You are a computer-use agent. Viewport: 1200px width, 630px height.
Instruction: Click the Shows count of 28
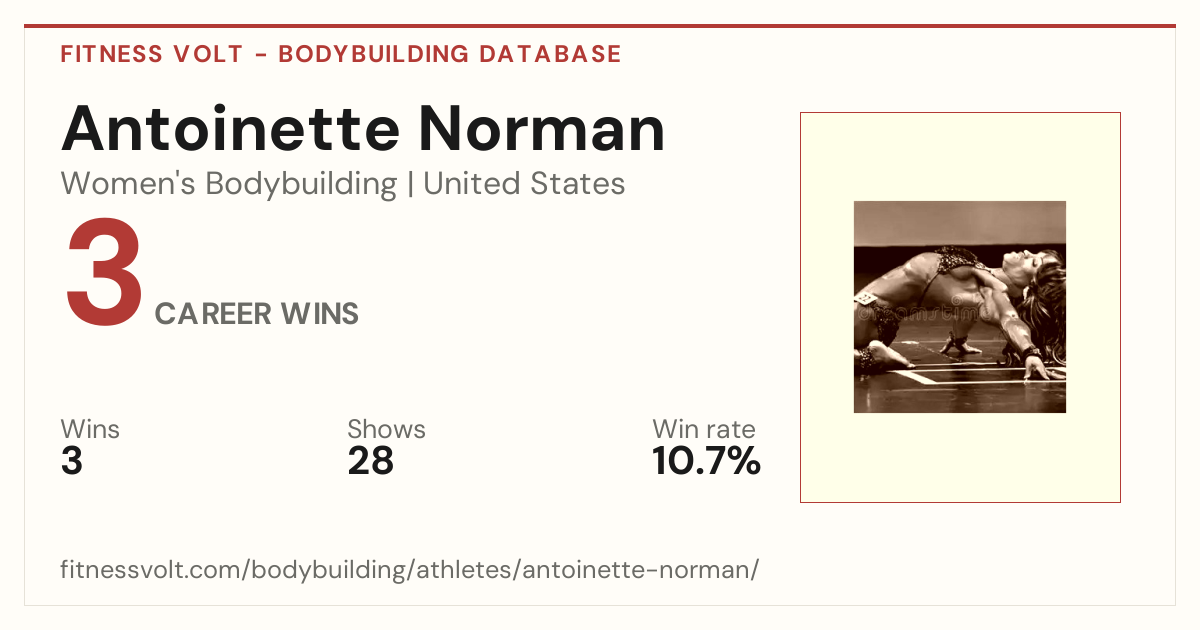point(371,461)
